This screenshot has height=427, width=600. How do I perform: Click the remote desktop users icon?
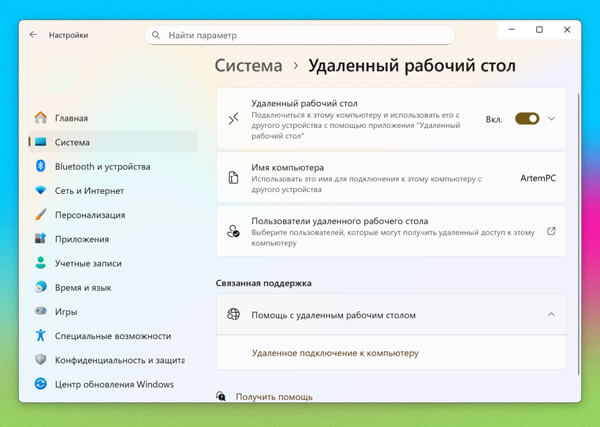(233, 231)
